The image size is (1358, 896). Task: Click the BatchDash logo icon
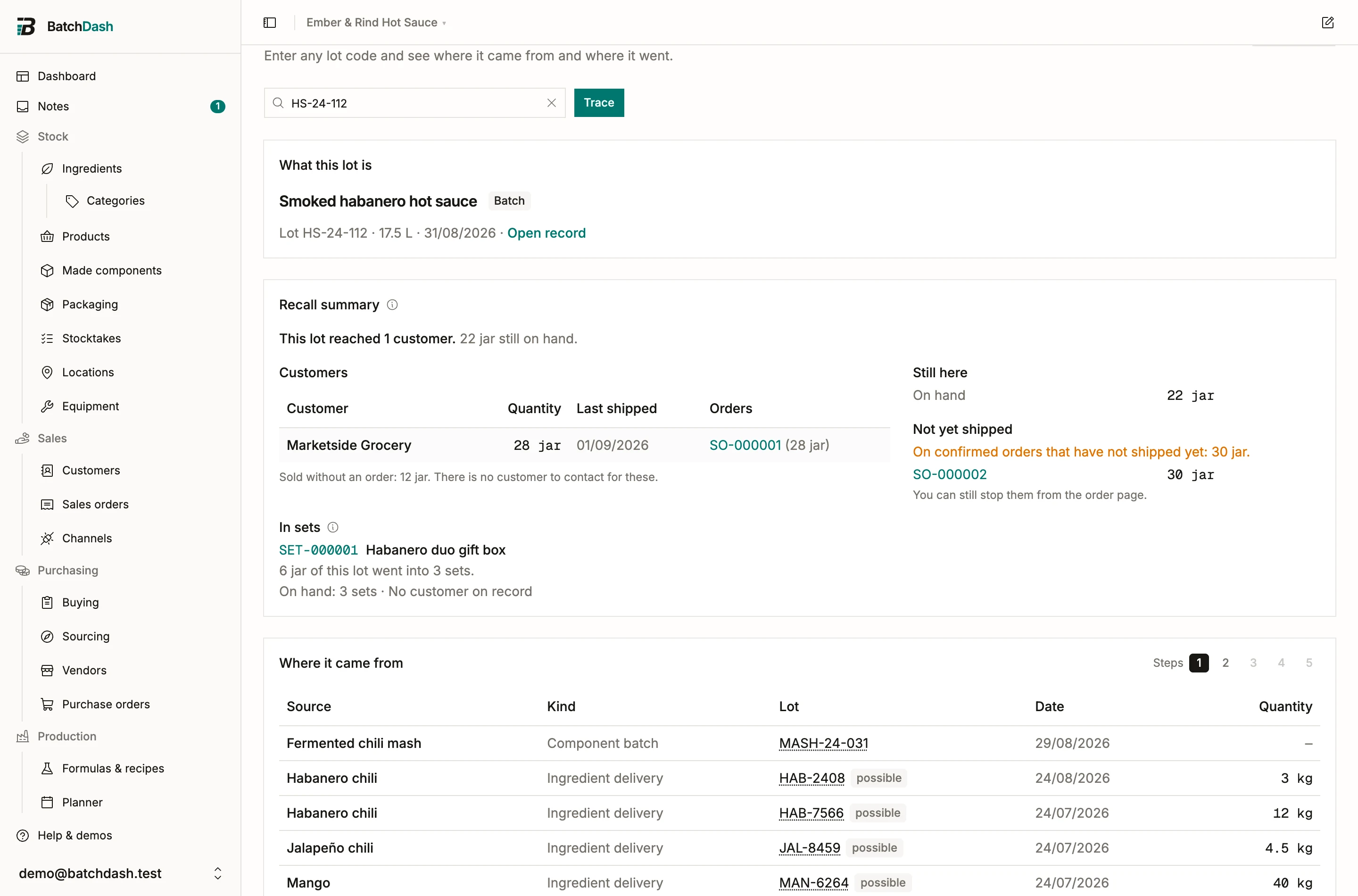pyautogui.click(x=26, y=26)
